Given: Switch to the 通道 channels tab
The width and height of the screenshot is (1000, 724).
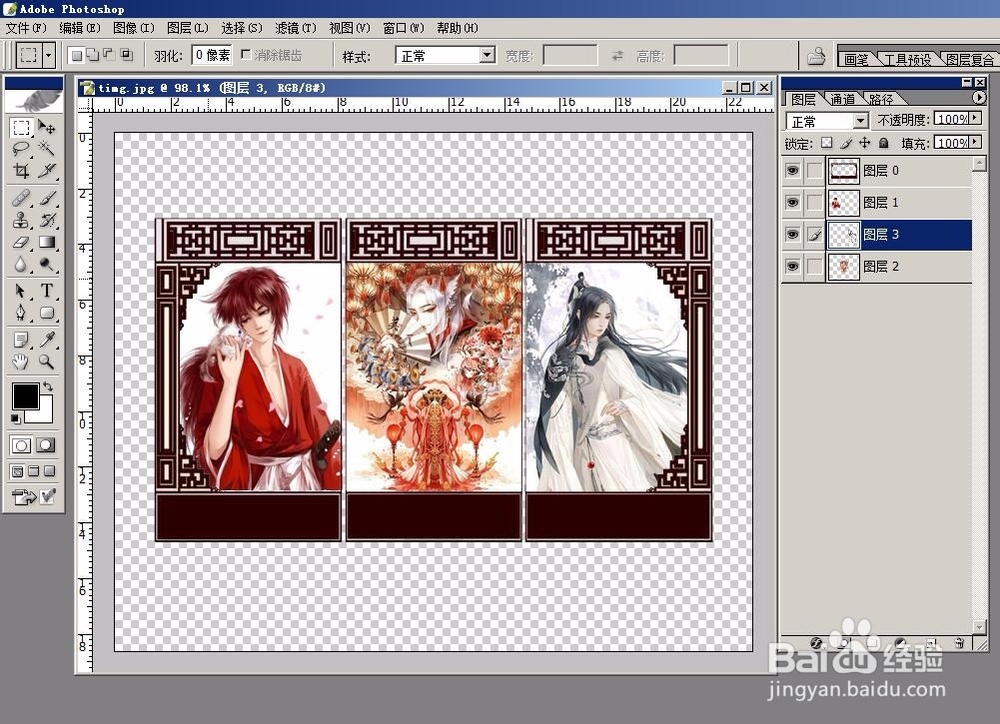Looking at the screenshot, I should point(842,99).
